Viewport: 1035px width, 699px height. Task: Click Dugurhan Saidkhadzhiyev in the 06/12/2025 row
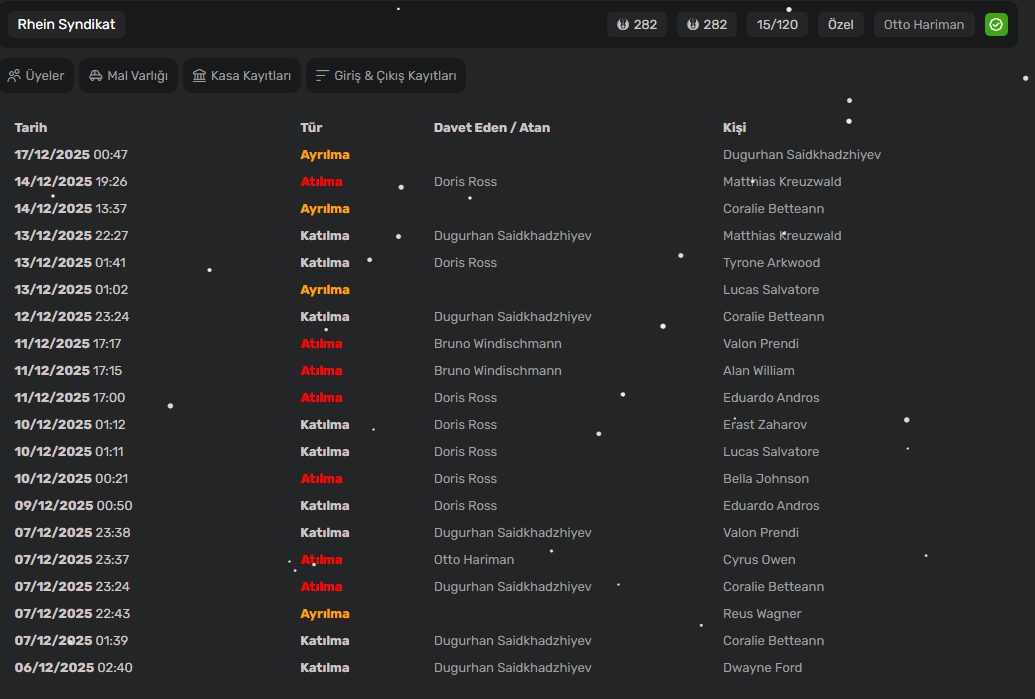(513, 669)
